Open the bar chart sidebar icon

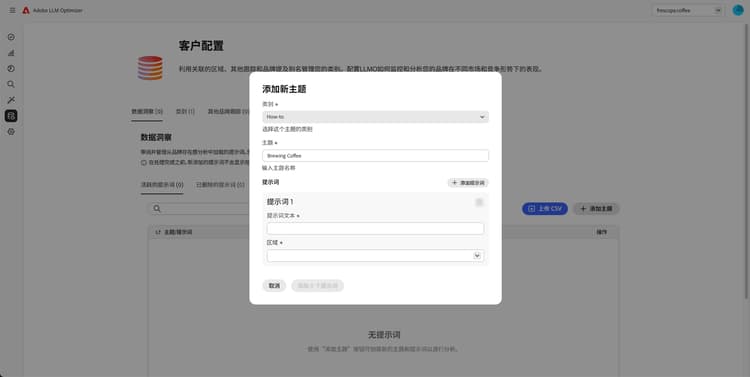11,53
